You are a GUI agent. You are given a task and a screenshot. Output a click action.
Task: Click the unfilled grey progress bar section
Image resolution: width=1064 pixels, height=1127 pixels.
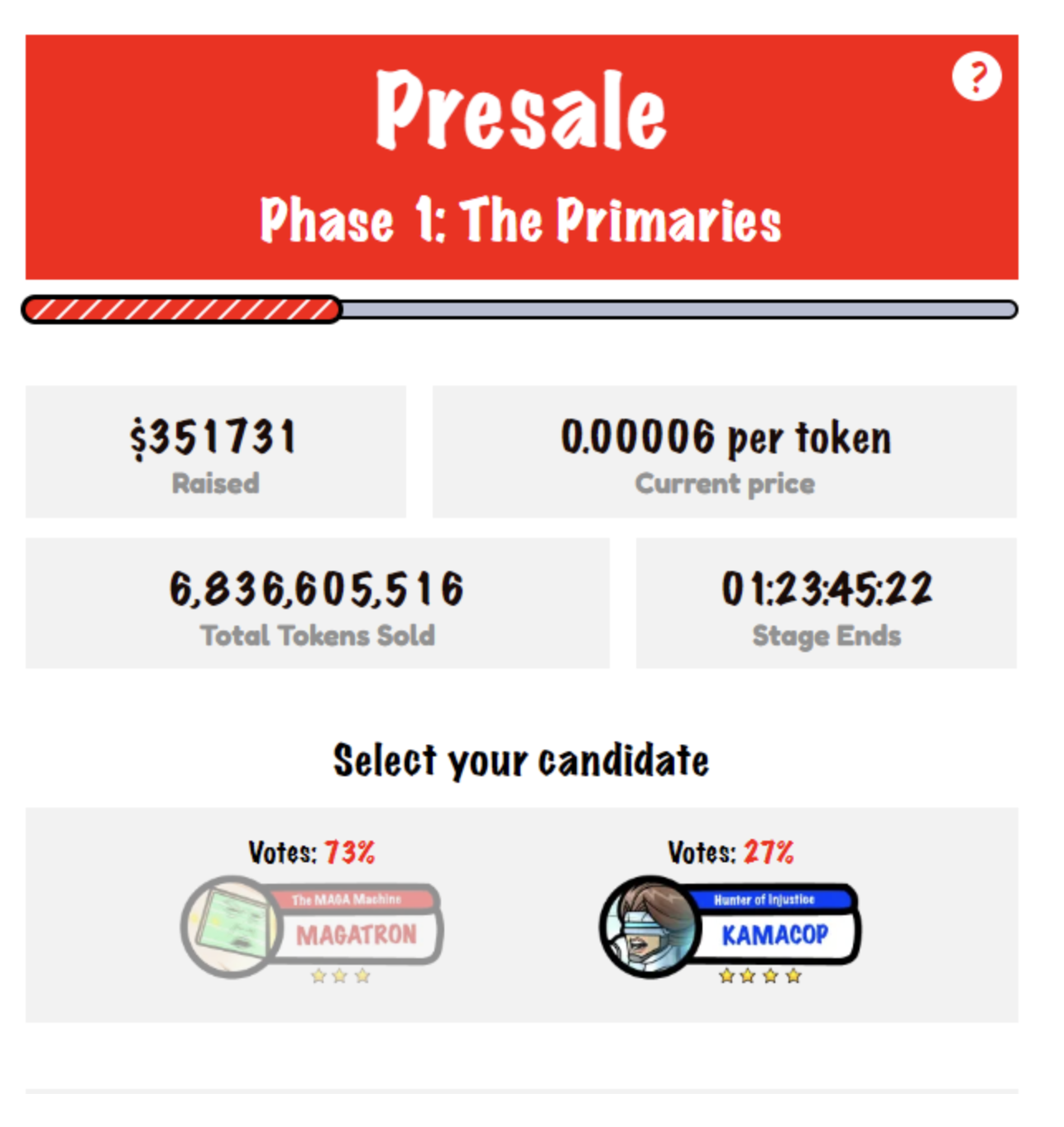678,309
